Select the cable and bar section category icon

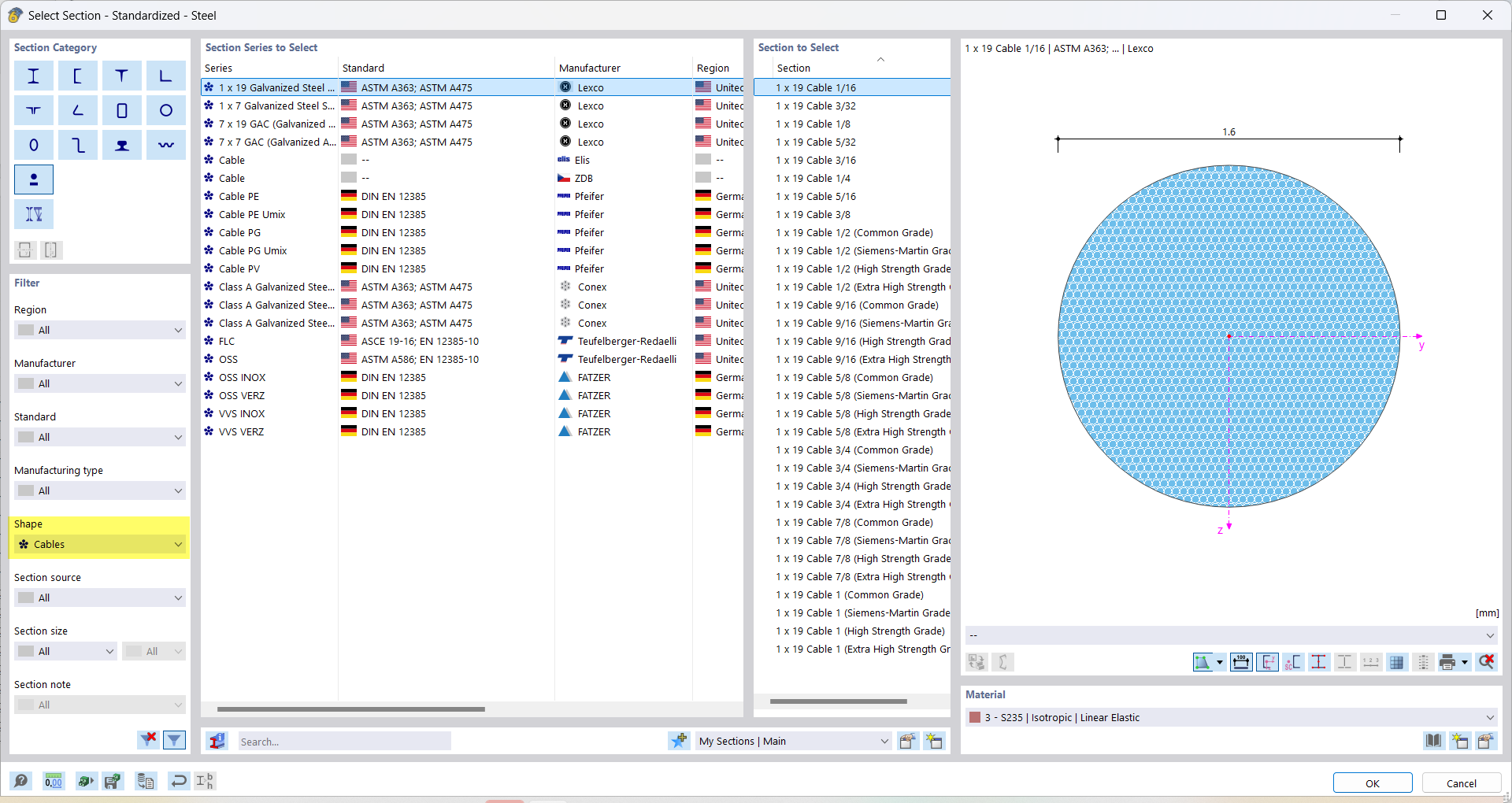[34, 180]
